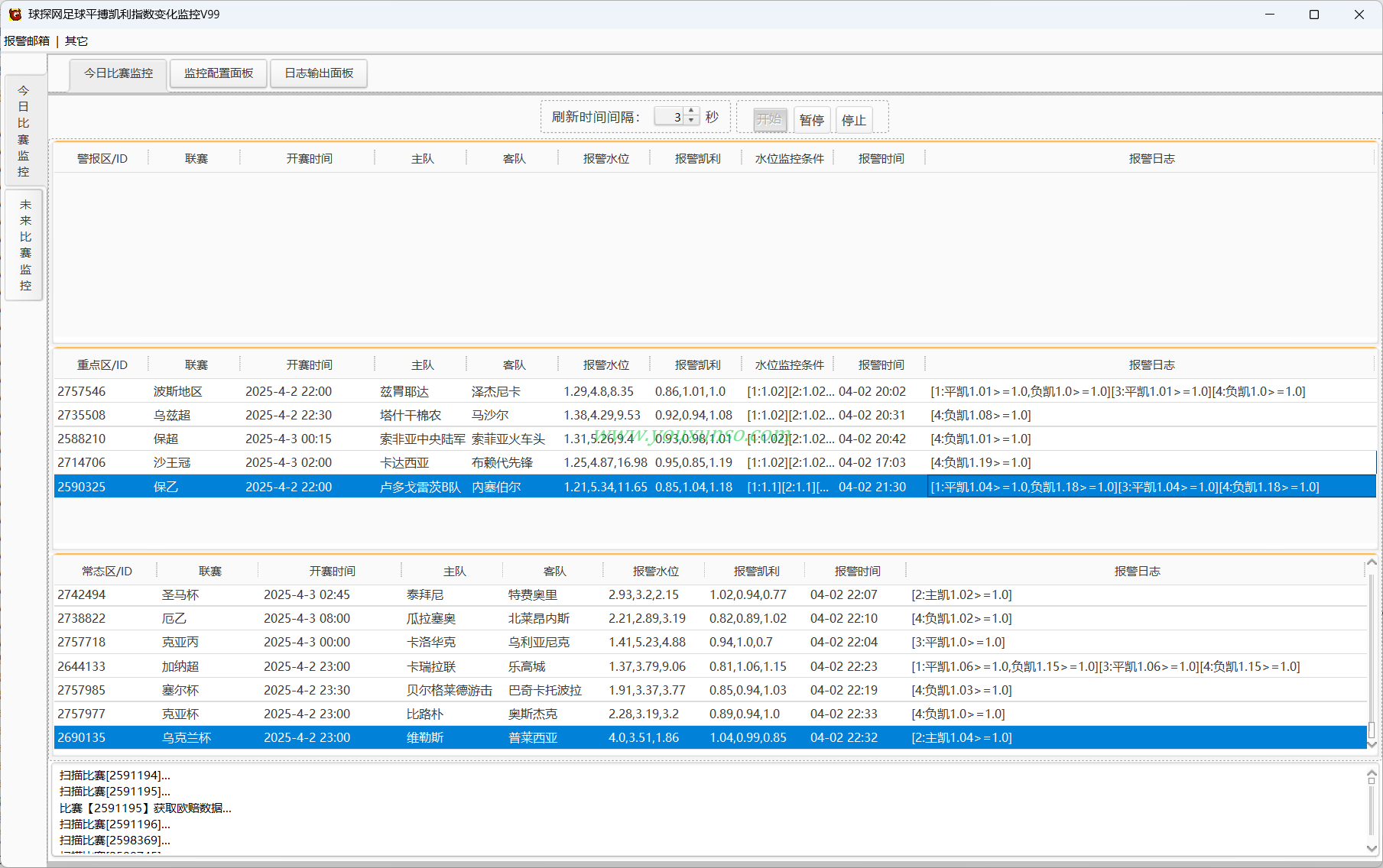
Task: Click the refresh interval input field
Action: coord(669,117)
